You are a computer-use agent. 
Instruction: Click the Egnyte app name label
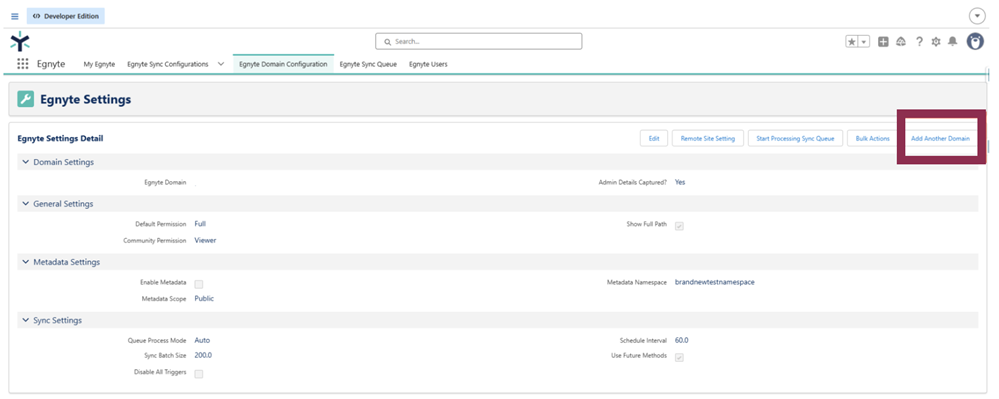(51, 64)
